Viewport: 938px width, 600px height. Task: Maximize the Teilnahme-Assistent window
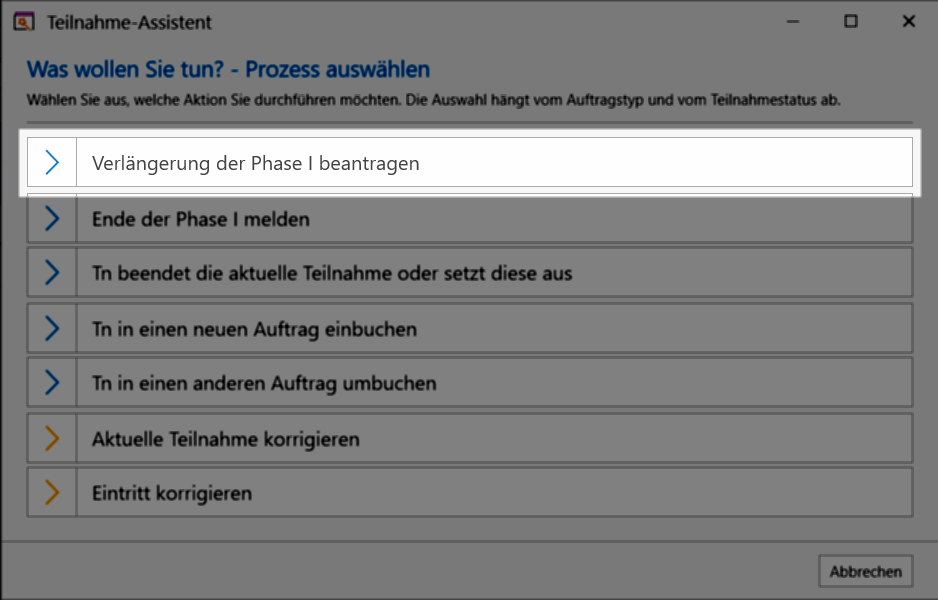(851, 22)
